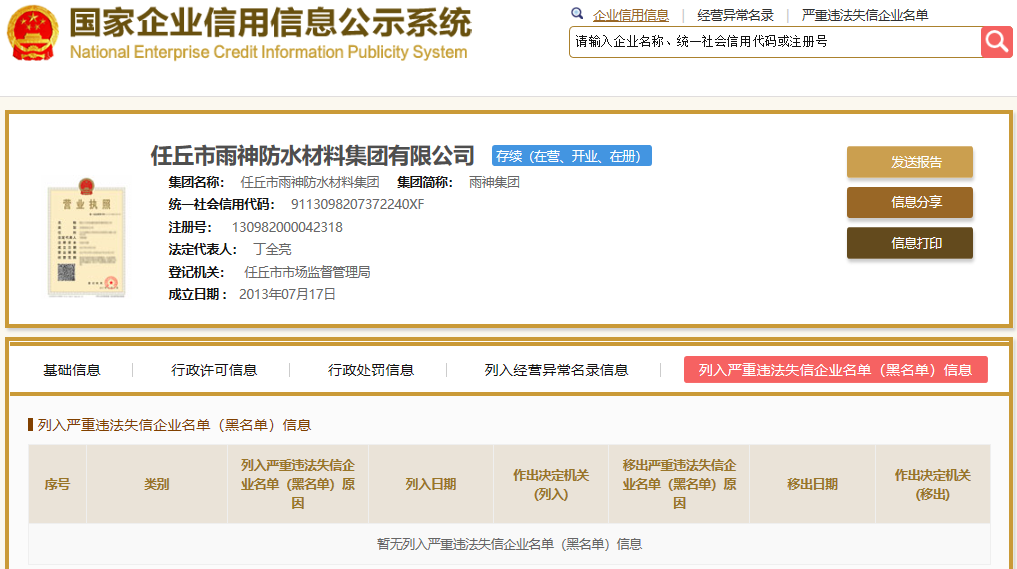1017x569 pixels.
Task: Click the national emblem logo
Action: point(32,32)
